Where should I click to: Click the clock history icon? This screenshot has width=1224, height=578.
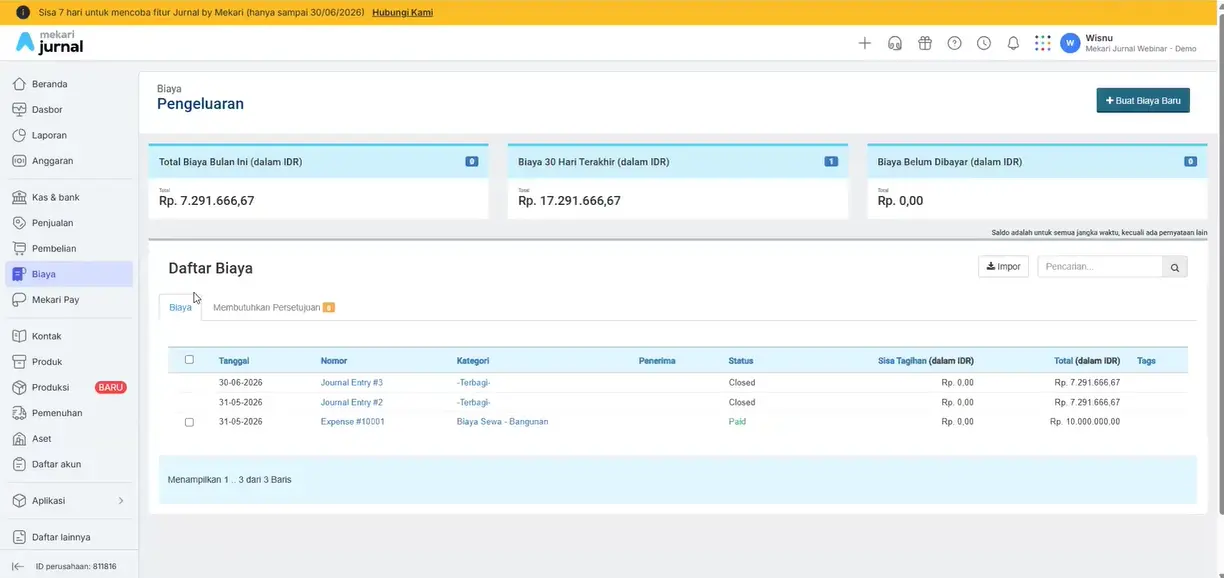click(984, 43)
